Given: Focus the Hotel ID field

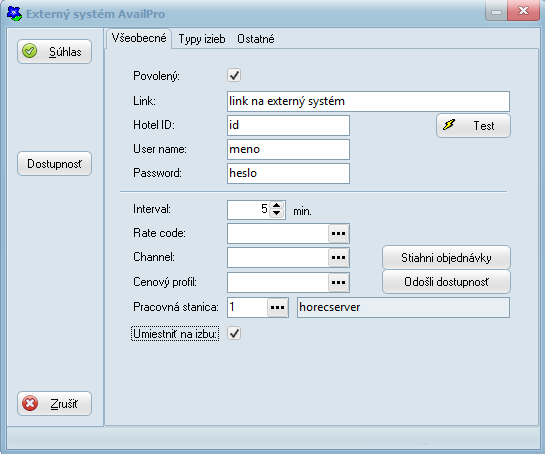Looking at the screenshot, I should click(x=288, y=125).
